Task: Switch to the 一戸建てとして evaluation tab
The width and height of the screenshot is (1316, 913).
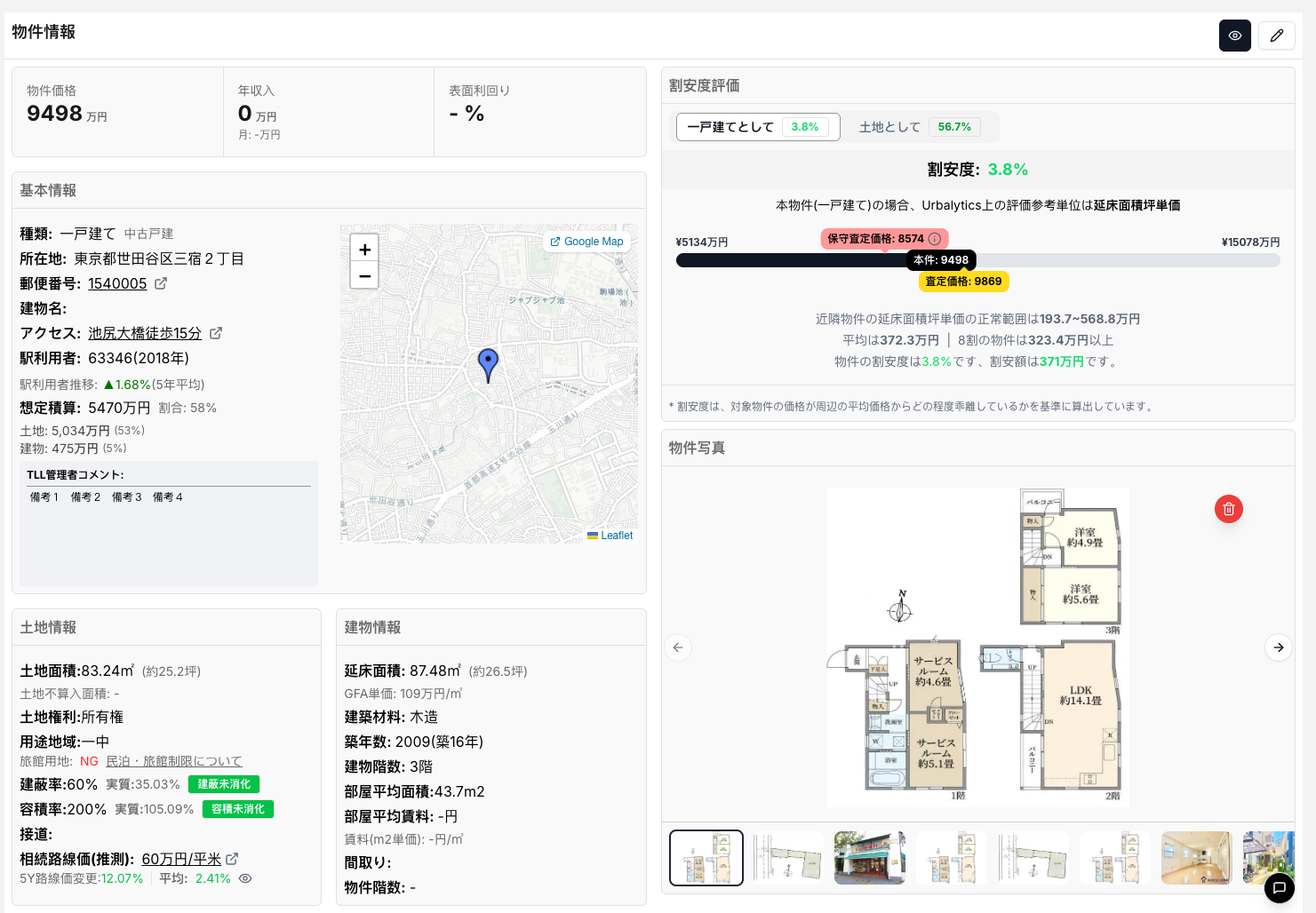Action: (x=758, y=127)
